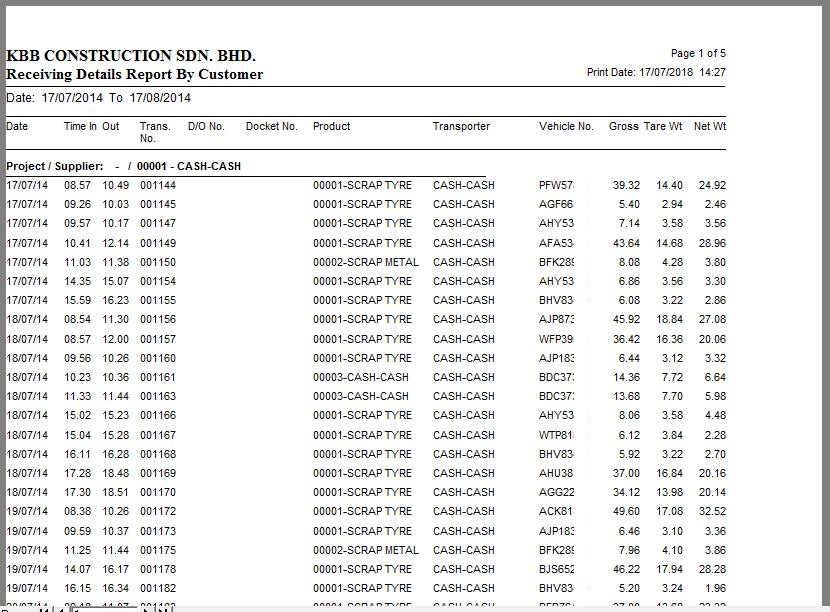Viewport: 830px width, 612px height.
Task: Click the Vehicle No. column header
Action: click(x=566, y=126)
